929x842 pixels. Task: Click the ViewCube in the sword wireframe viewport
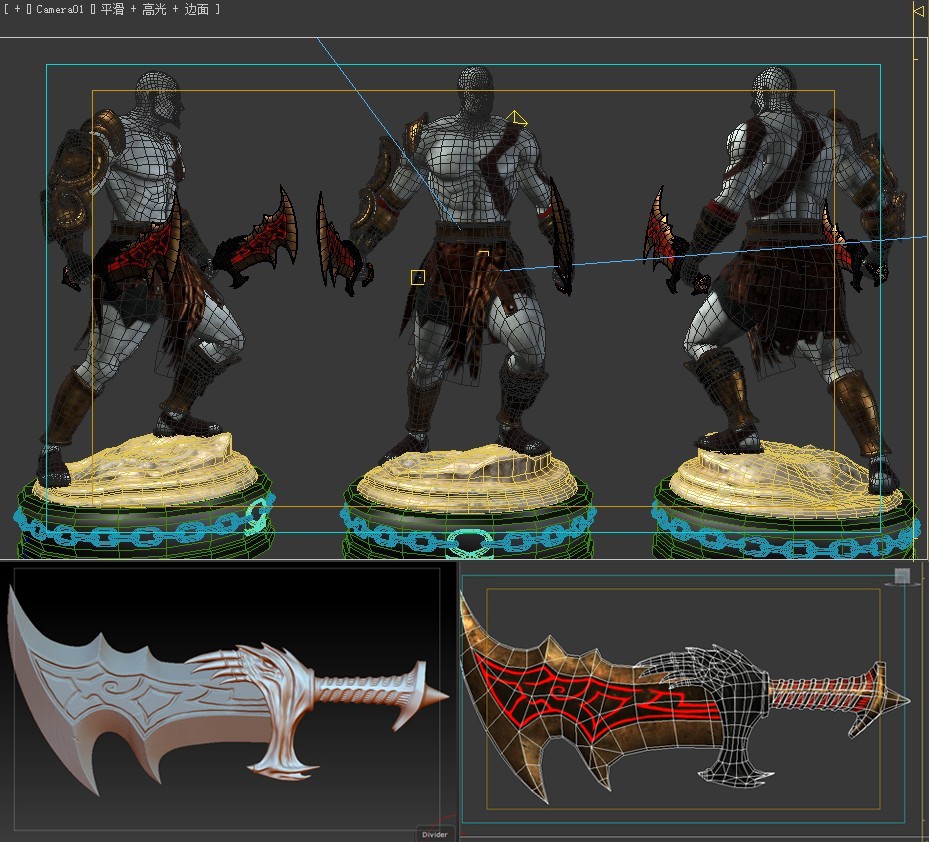point(902,575)
